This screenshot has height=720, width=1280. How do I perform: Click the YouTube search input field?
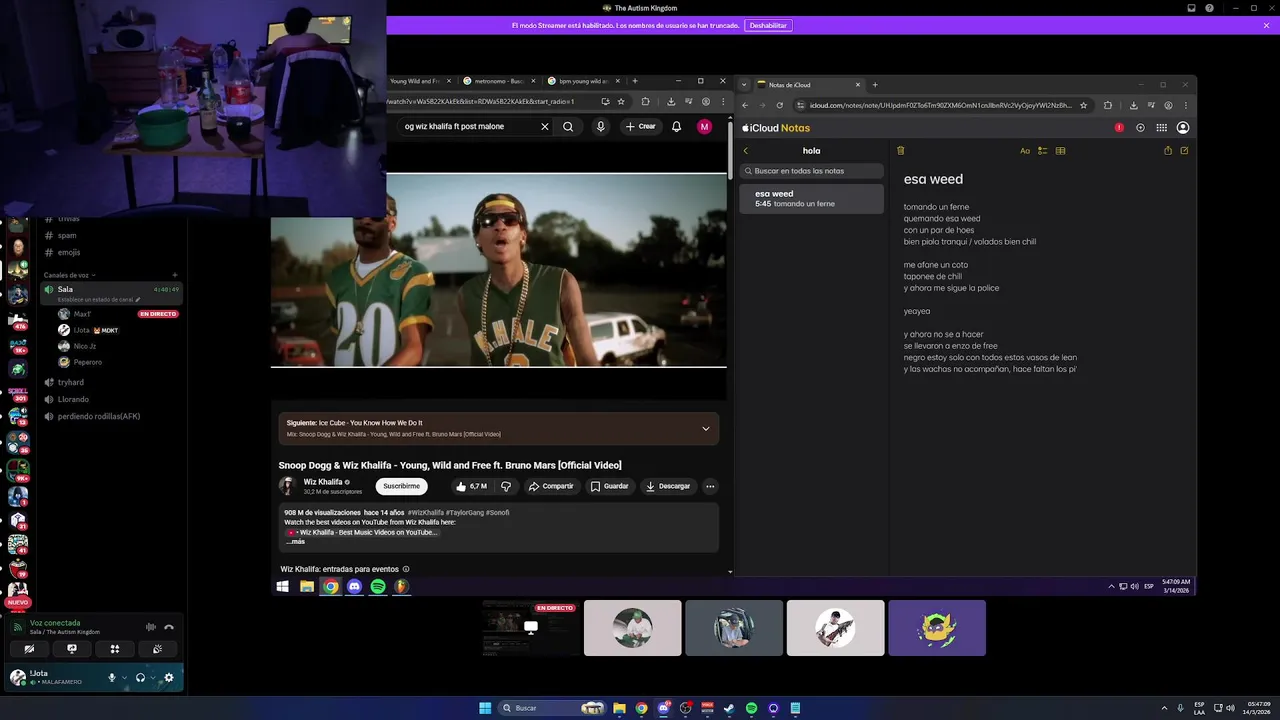[x=470, y=126]
